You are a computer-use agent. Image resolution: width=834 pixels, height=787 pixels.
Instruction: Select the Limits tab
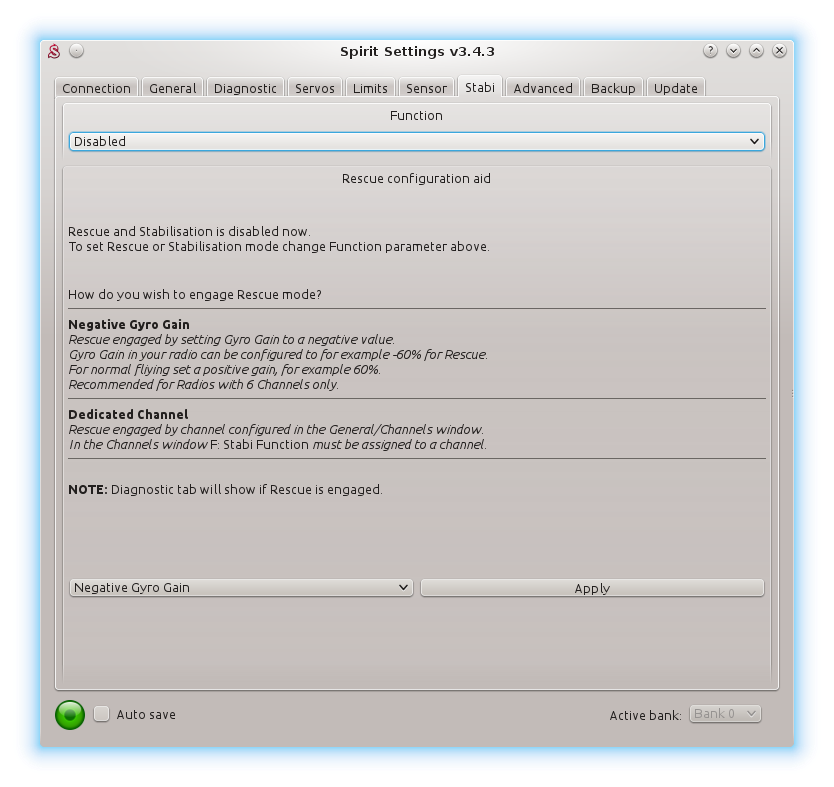click(x=370, y=88)
